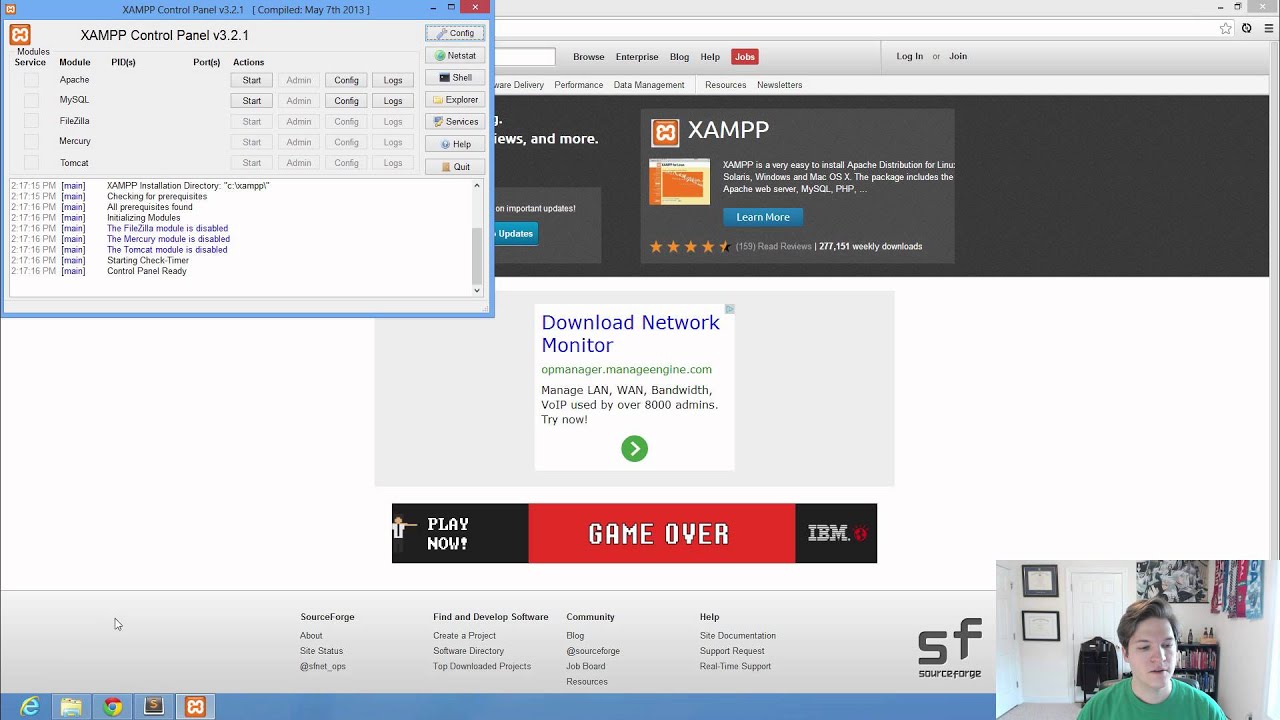
Task: Open Site Documentation footer link
Action: [x=738, y=636]
